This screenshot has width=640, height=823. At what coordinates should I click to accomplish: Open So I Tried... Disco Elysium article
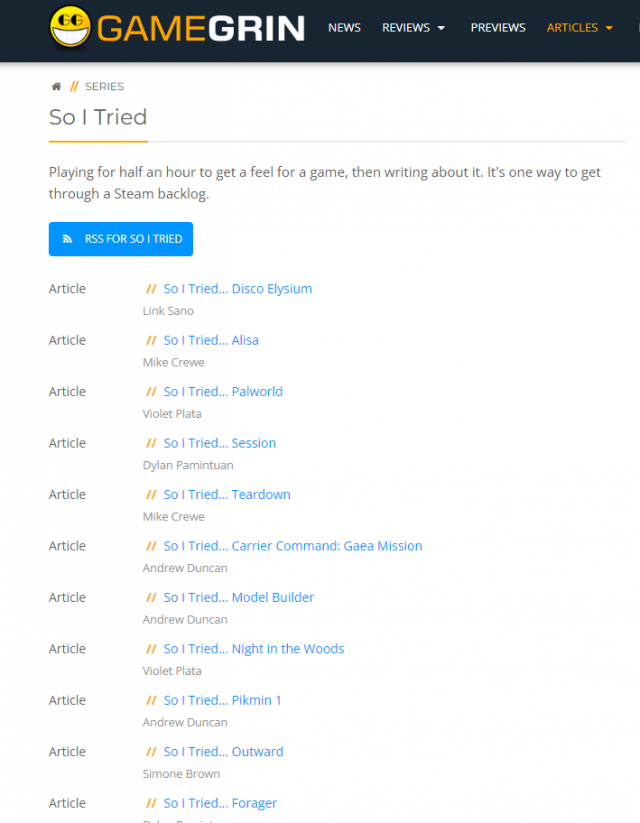(237, 289)
